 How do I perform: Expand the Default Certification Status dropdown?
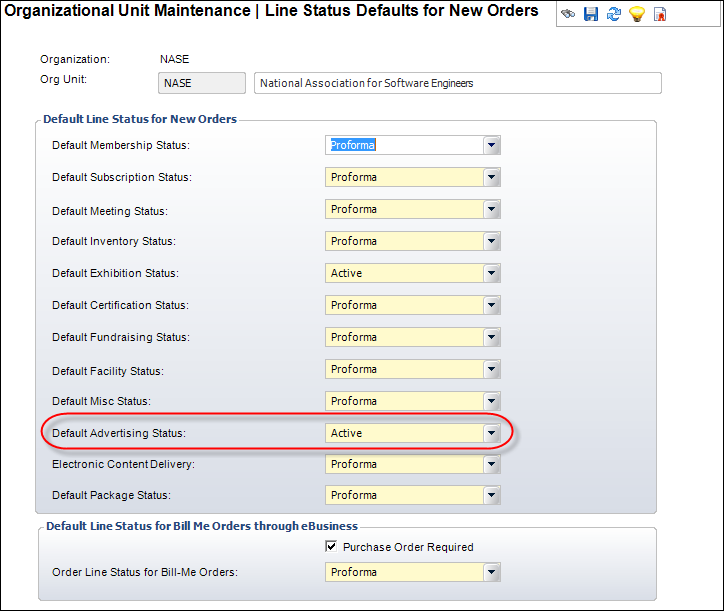coord(492,305)
